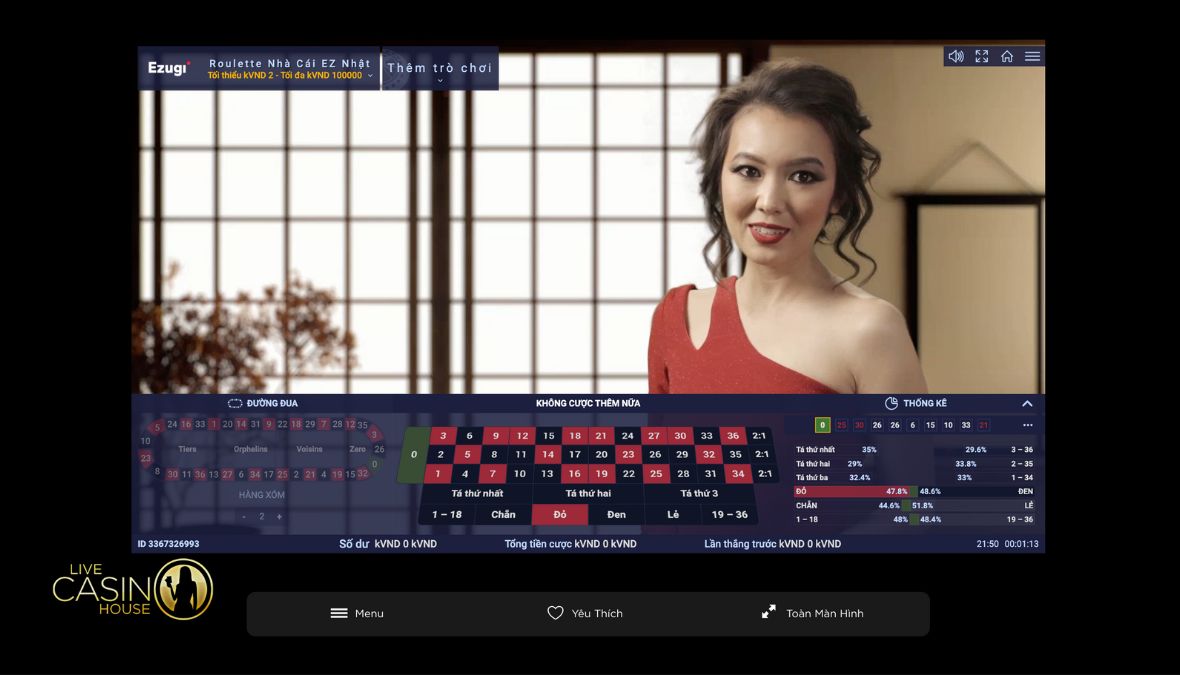This screenshot has width=1180, height=675.
Task: Click the fullscreen icon in top-right toolbar
Action: (982, 57)
